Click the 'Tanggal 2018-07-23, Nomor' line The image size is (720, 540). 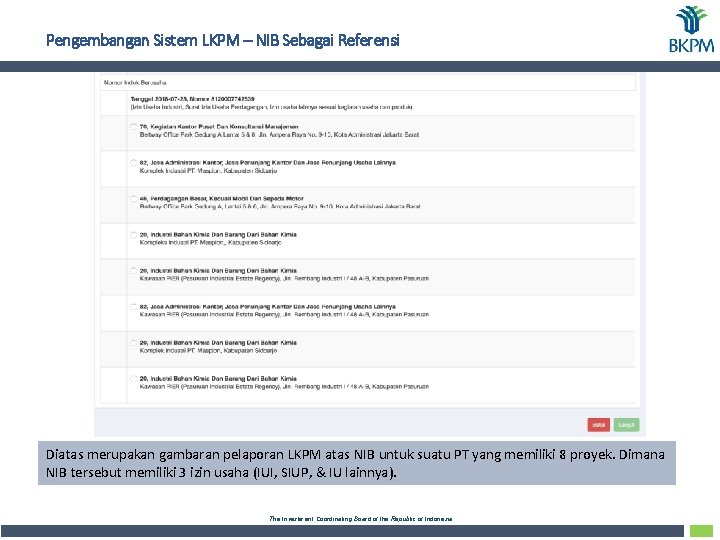pyautogui.click(x=192, y=99)
